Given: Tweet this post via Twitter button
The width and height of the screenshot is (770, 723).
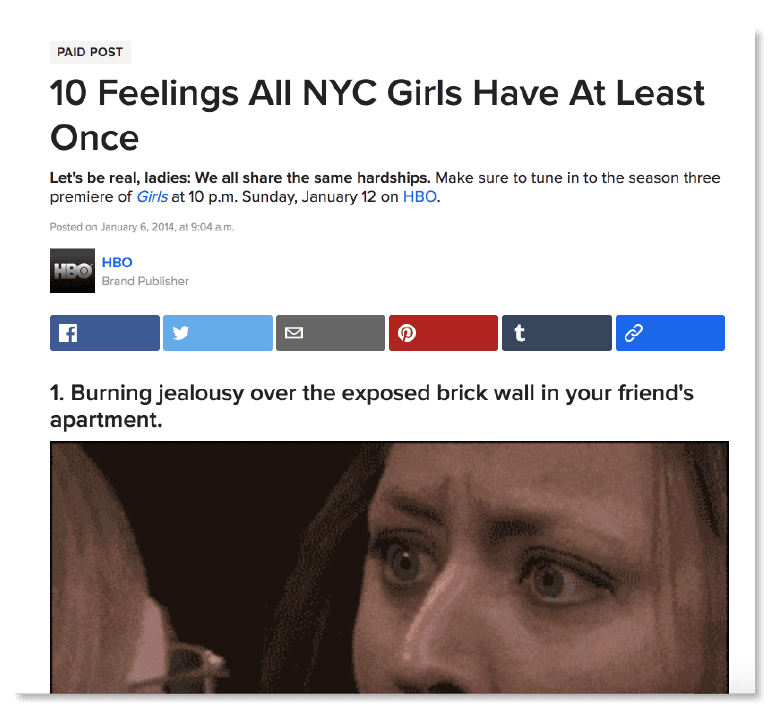Looking at the screenshot, I should point(218,333).
